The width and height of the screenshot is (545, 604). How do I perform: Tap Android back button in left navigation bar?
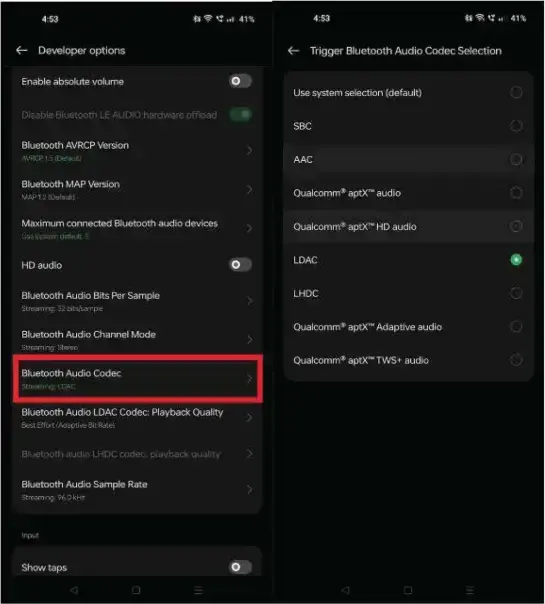pyautogui.click(x=74, y=590)
